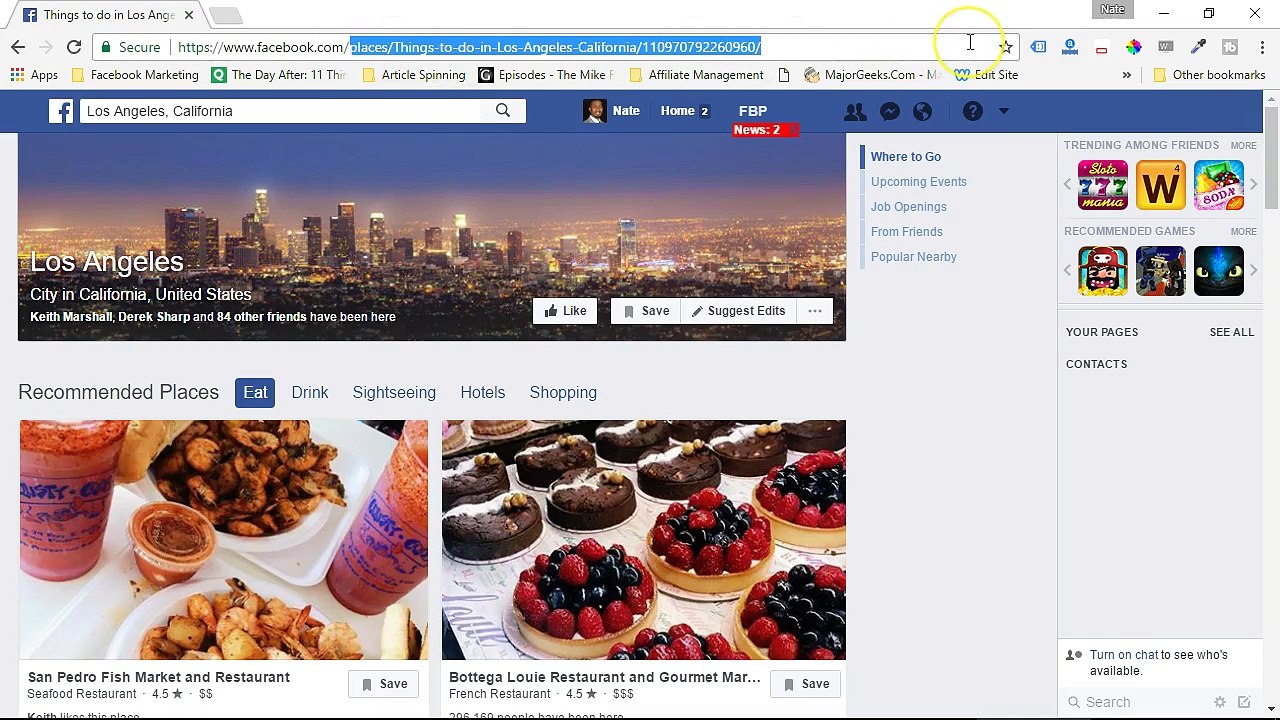Image resolution: width=1280 pixels, height=720 pixels.
Task: Open San Pedro Fish Market photo
Action: (224, 540)
